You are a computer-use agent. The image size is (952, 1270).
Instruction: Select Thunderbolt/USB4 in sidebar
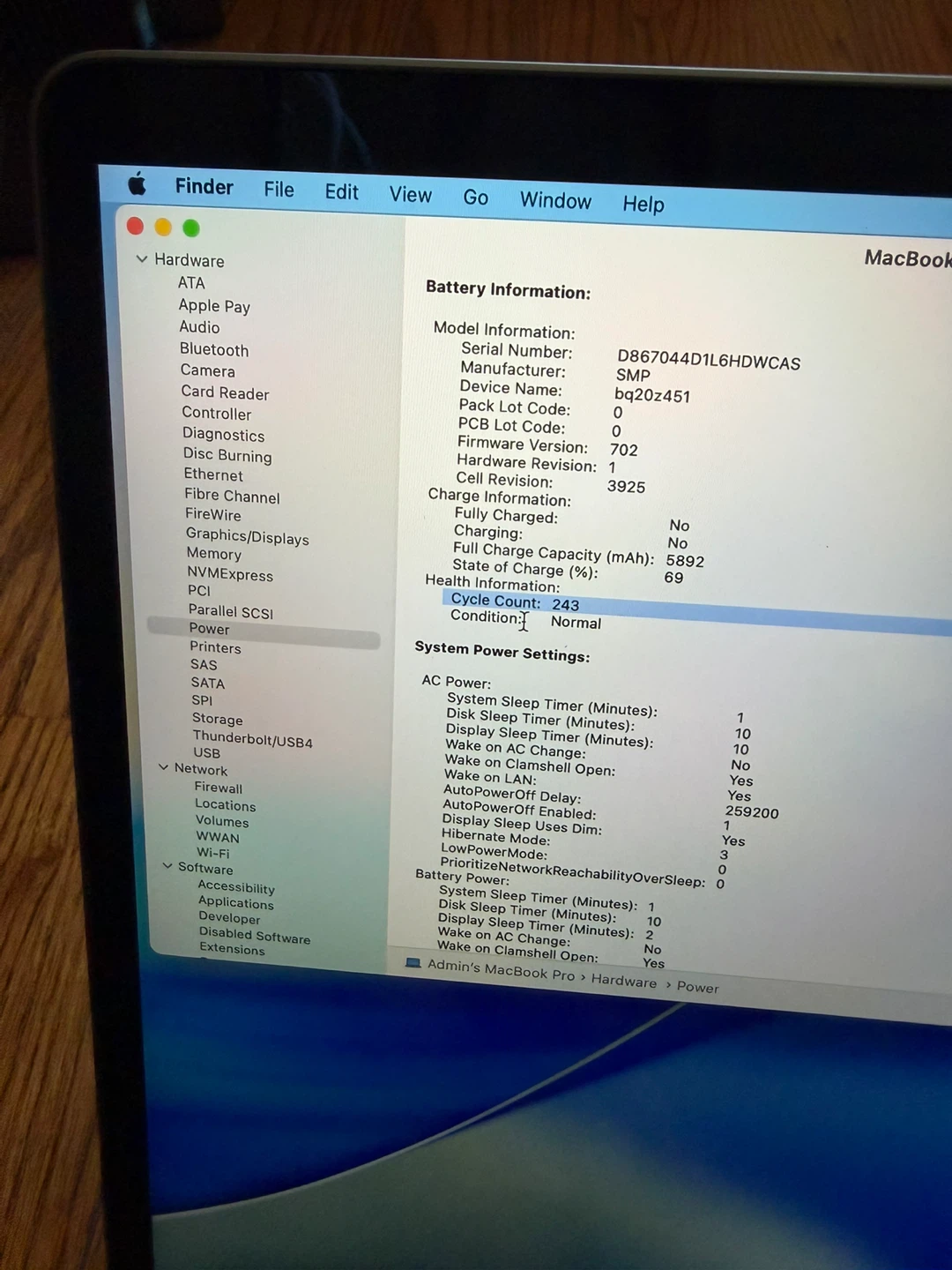252,739
